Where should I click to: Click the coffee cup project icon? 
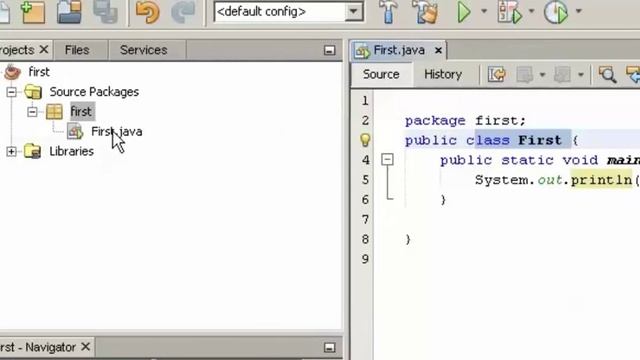coord(12,72)
